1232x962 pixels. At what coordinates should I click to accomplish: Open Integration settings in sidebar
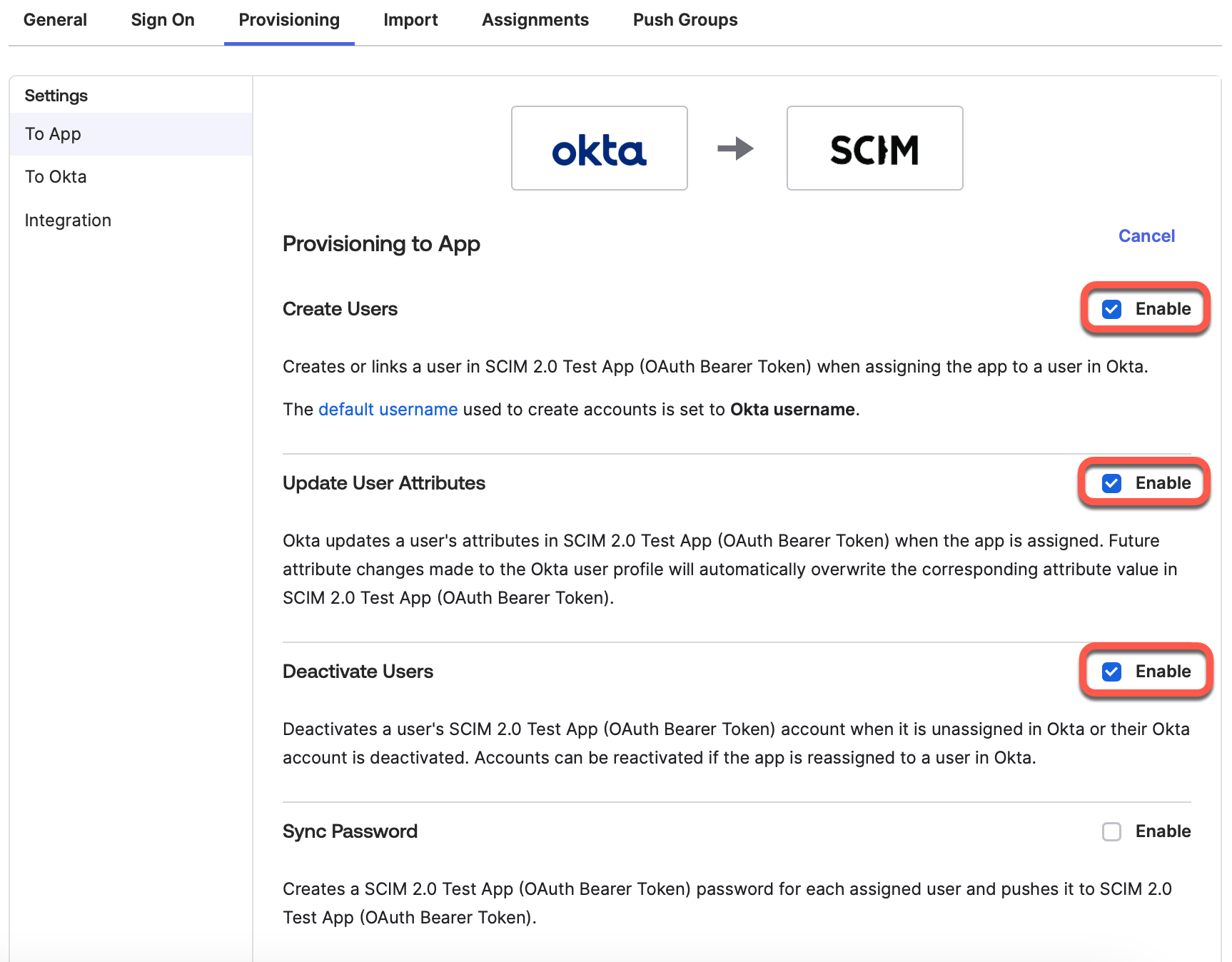[68, 221]
